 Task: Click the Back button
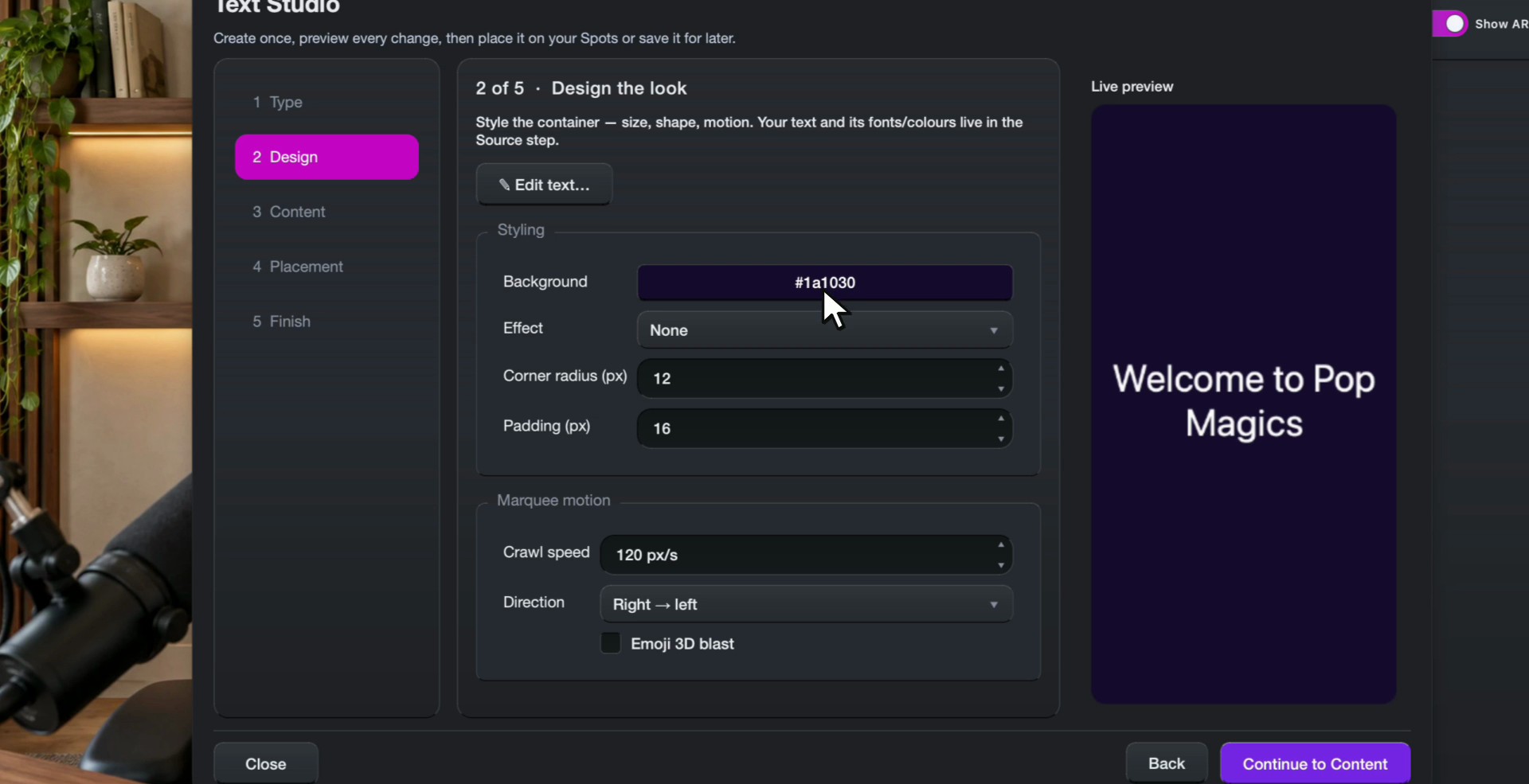tap(1167, 763)
